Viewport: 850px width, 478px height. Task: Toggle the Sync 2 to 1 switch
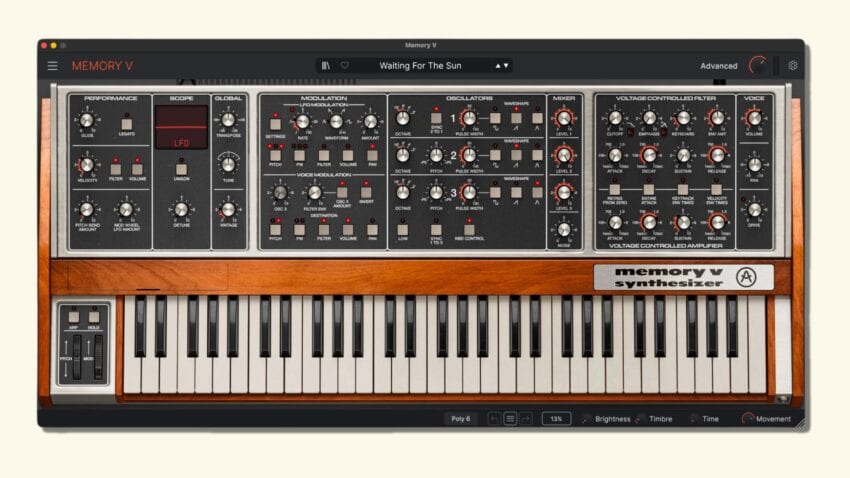[x=436, y=118]
